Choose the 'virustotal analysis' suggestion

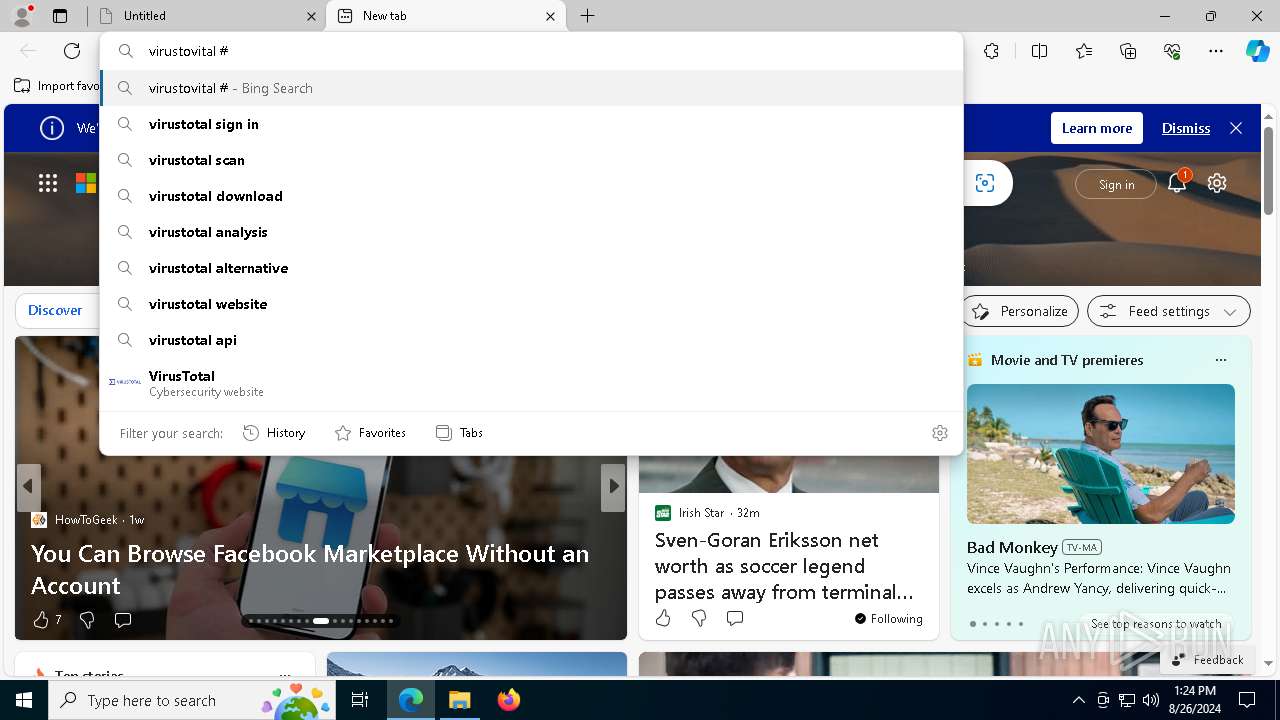531,232
